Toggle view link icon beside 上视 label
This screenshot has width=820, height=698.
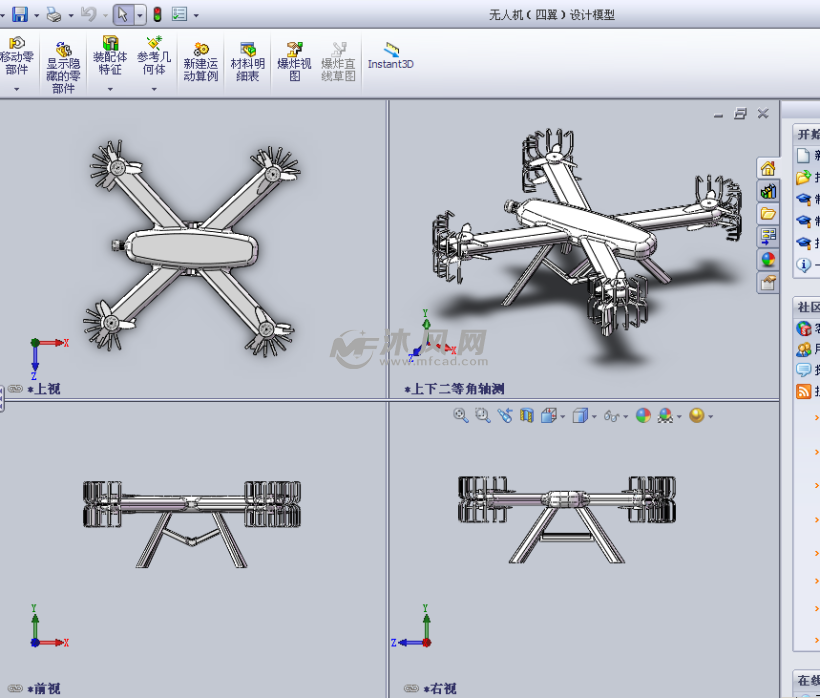[x=15, y=389]
